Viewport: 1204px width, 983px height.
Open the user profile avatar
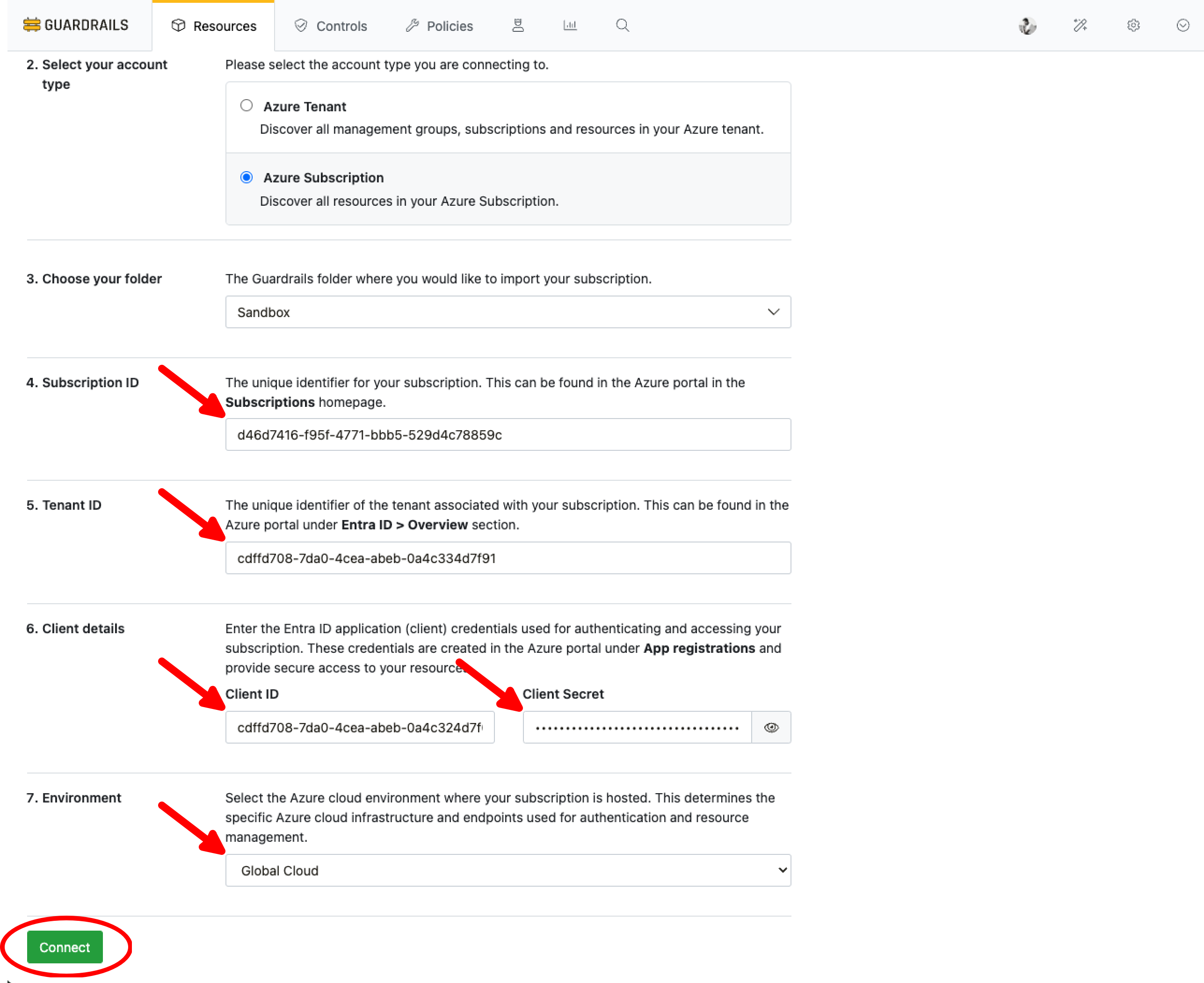click(1027, 25)
